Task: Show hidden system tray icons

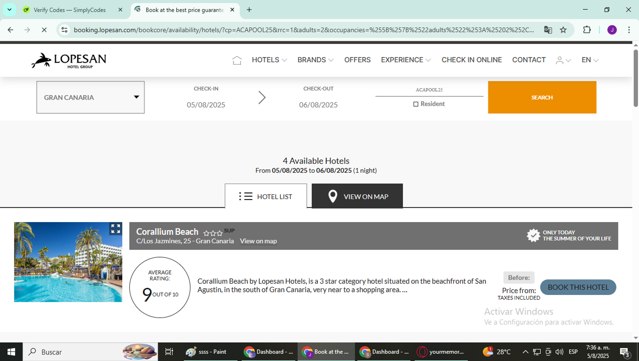Action: [x=525, y=352]
